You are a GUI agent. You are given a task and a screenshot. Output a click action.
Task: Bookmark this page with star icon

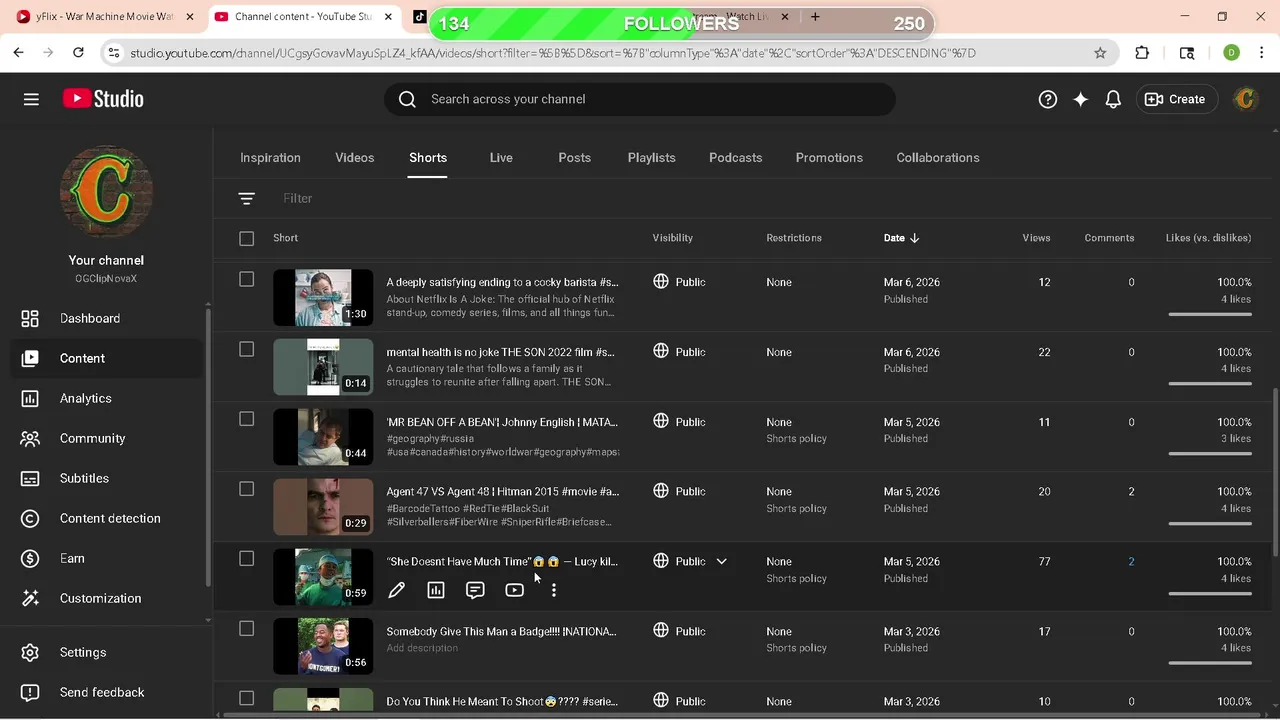pos(1100,53)
